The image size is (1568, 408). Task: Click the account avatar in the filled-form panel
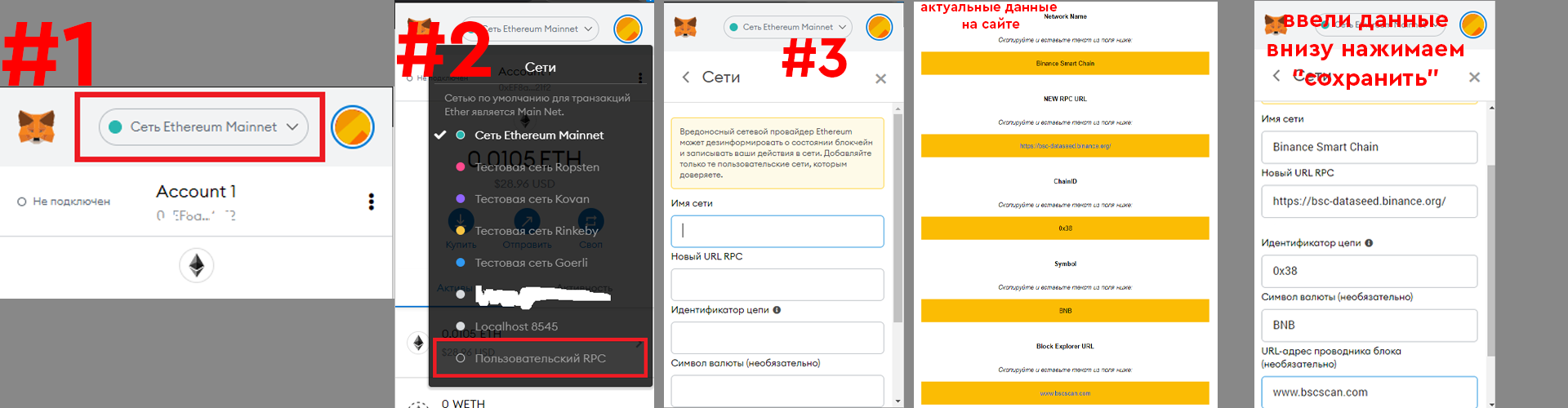[x=1472, y=25]
